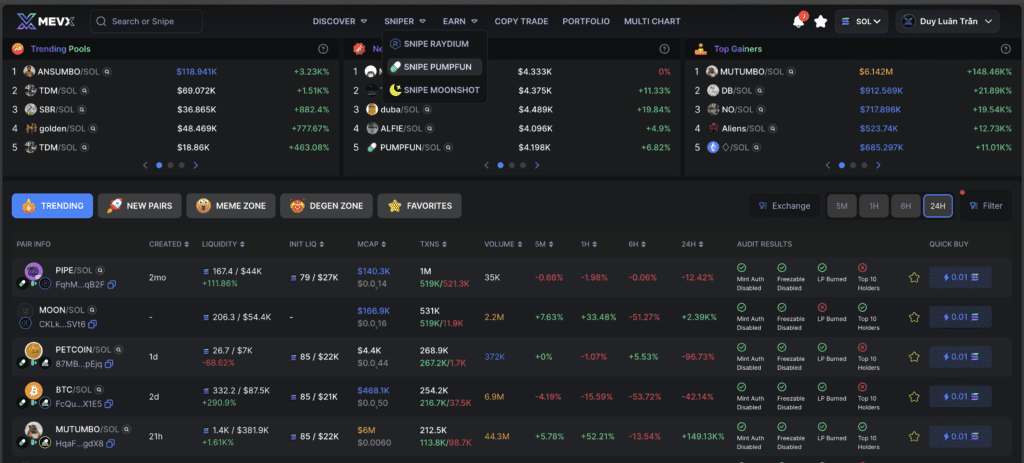1024x463 pixels.
Task: Click the magnifier icon next to PIPE/SOL
Action: pos(101,270)
